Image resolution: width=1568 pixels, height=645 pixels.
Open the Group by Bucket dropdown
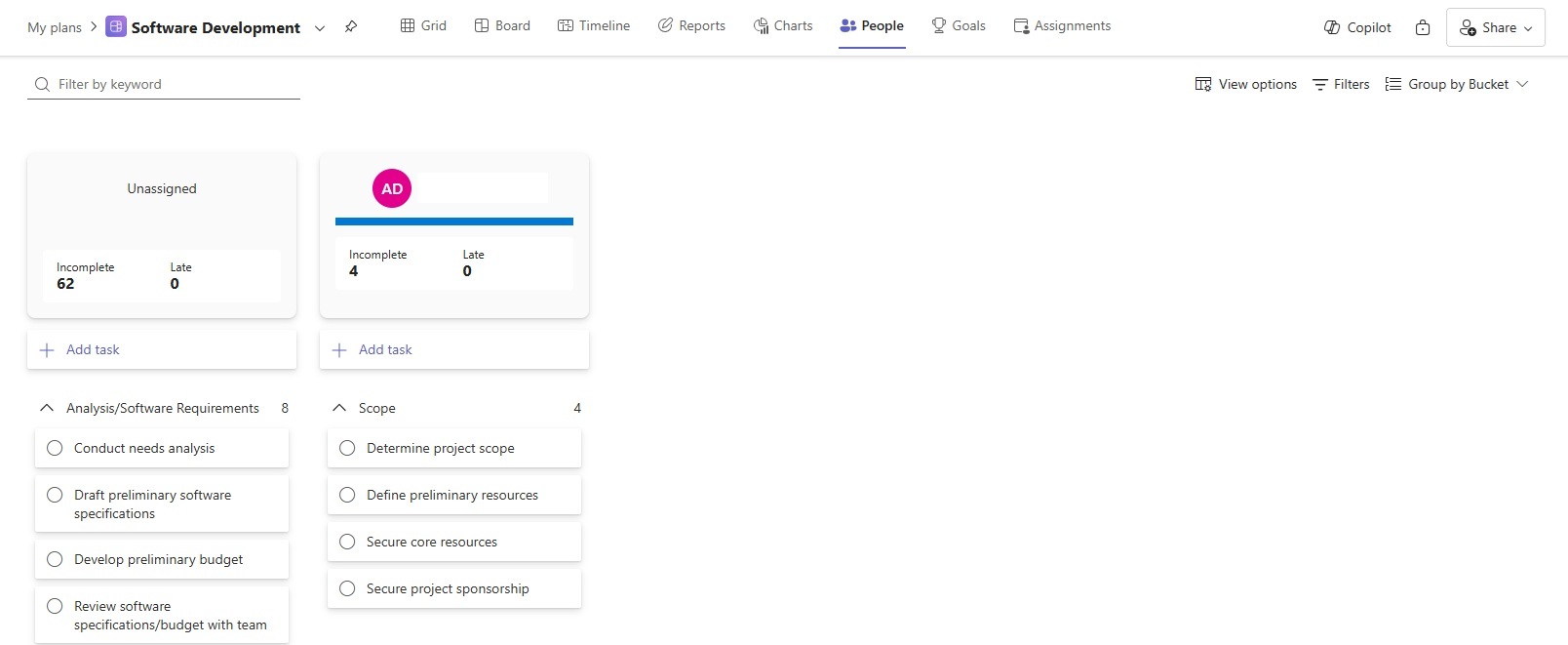point(1457,84)
